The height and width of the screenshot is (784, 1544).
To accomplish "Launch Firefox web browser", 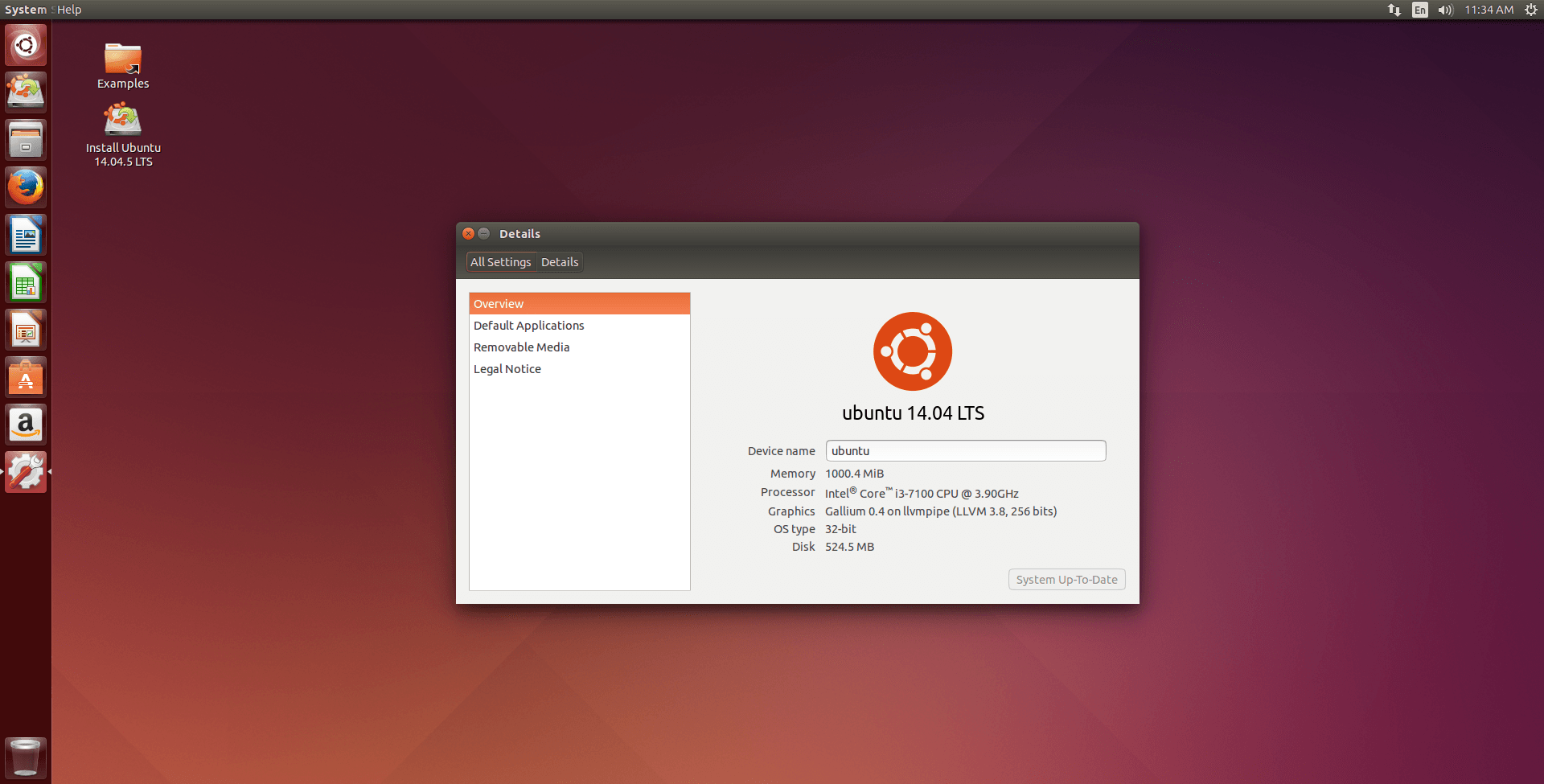I will tap(26, 187).
